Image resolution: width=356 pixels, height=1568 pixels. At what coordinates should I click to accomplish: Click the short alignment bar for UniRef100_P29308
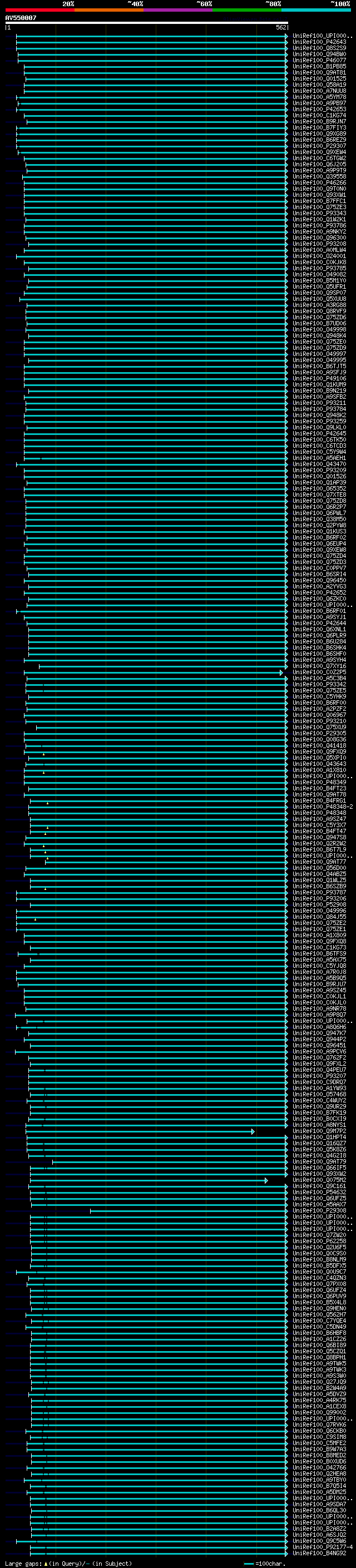pyautogui.click(x=189, y=1211)
